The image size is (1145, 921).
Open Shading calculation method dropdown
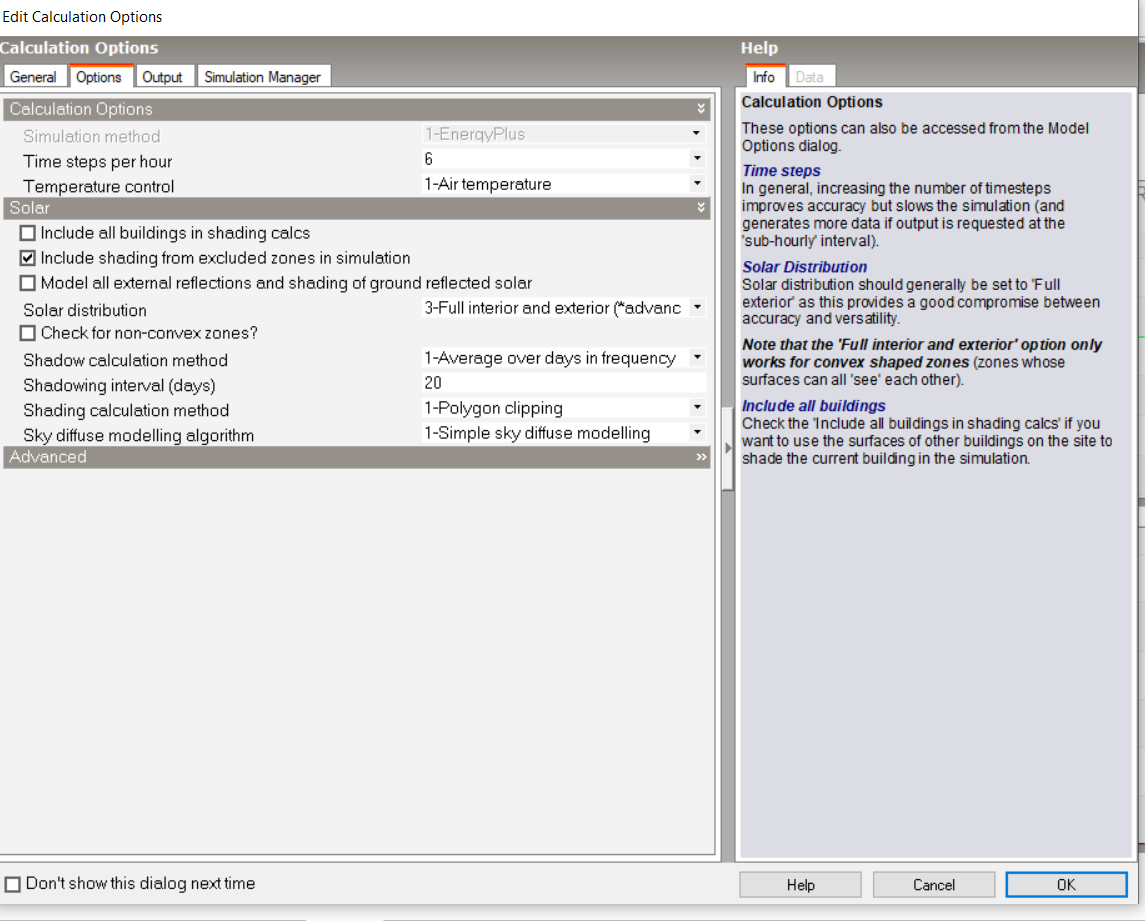tap(697, 408)
